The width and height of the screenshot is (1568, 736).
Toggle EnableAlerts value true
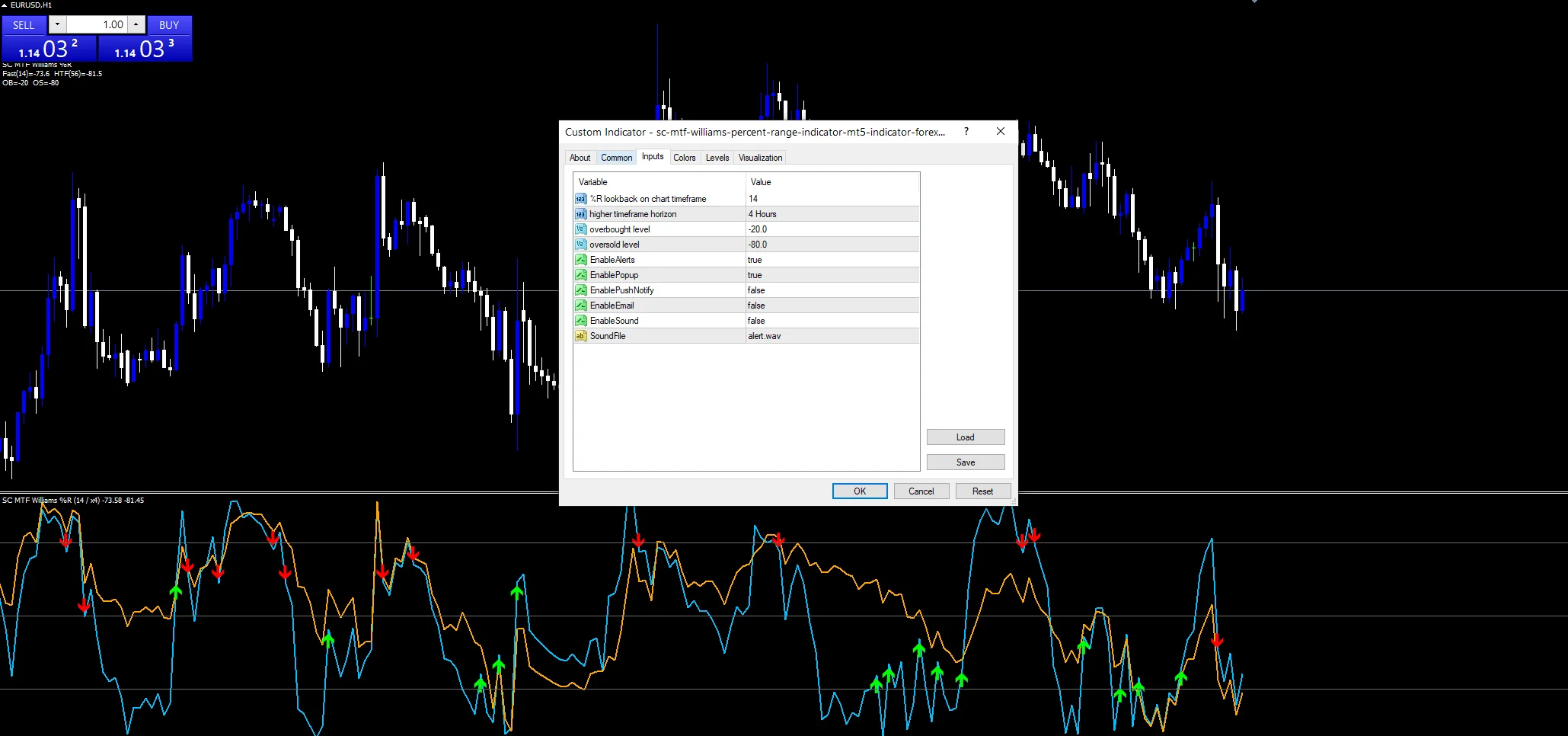pos(832,260)
